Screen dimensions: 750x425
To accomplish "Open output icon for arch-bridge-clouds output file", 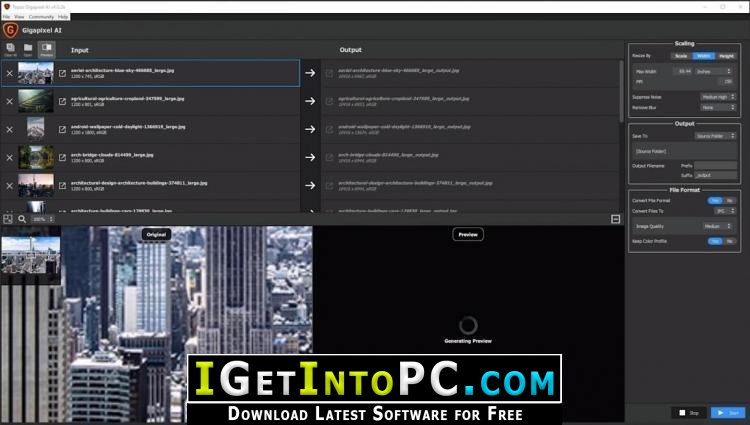I will click(x=329, y=157).
